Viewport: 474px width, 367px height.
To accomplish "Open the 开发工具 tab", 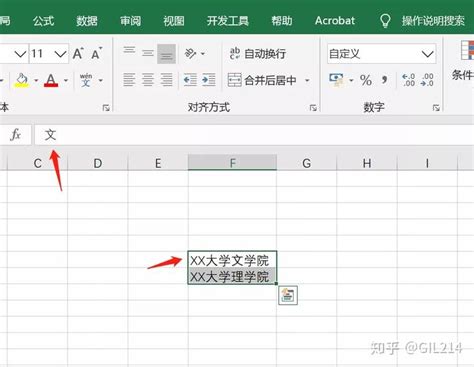I will 228,21.
